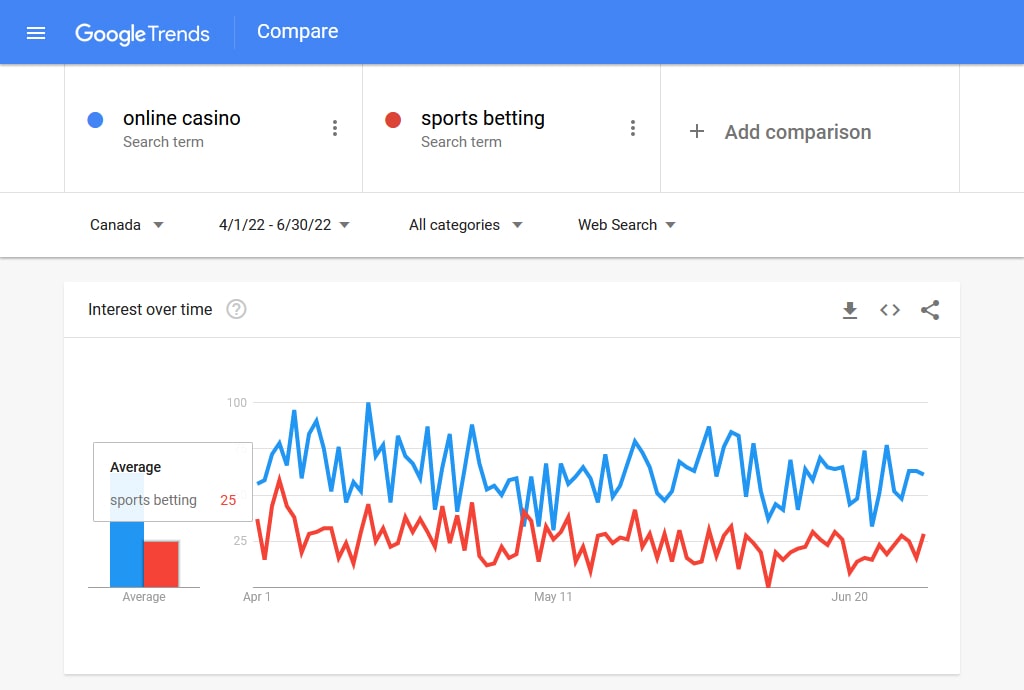Click the Compare header label
The image size is (1024, 690).
[297, 31]
